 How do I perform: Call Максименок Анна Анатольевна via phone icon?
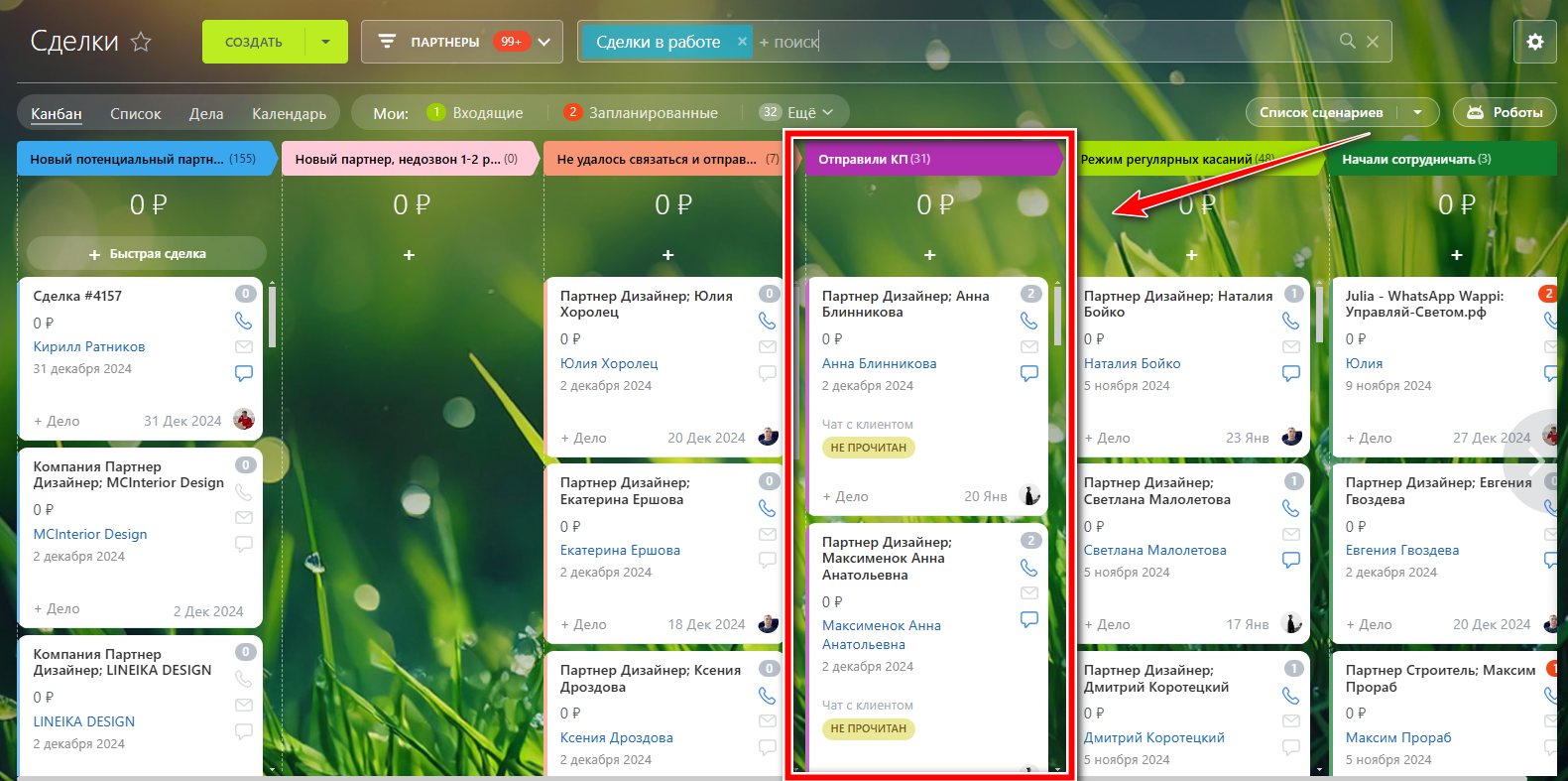[1028, 568]
